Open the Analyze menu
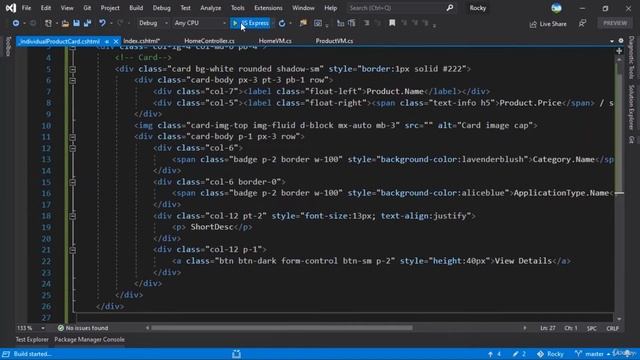Image resolution: width=640 pixels, height=360 pixels. point(211,8)
